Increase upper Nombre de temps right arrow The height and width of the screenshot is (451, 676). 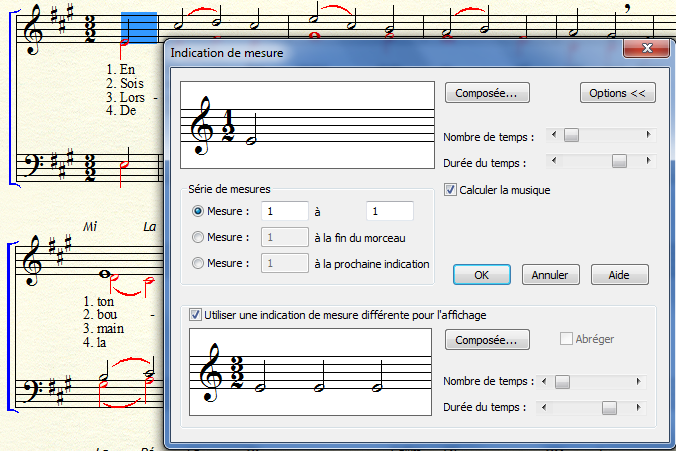tap(650, 135)
